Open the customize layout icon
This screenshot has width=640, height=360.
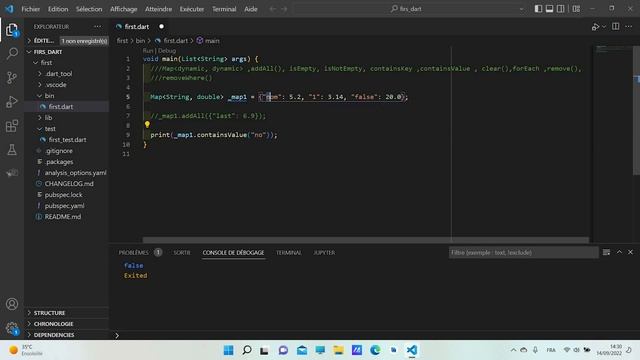coord(576,9)
